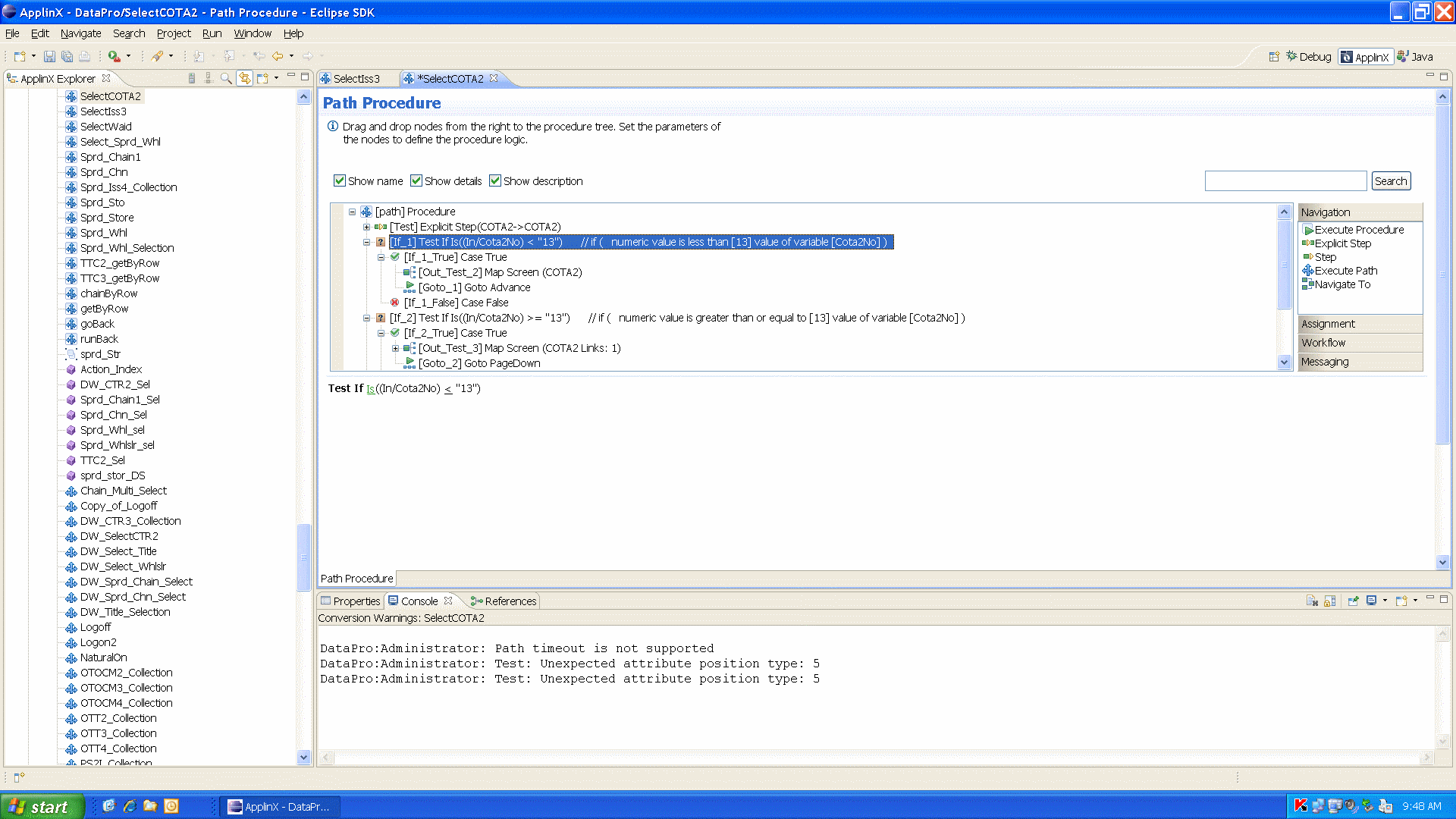Click the ApplinX Explorer vertical scrollbar thumb

tap(304, 556)
